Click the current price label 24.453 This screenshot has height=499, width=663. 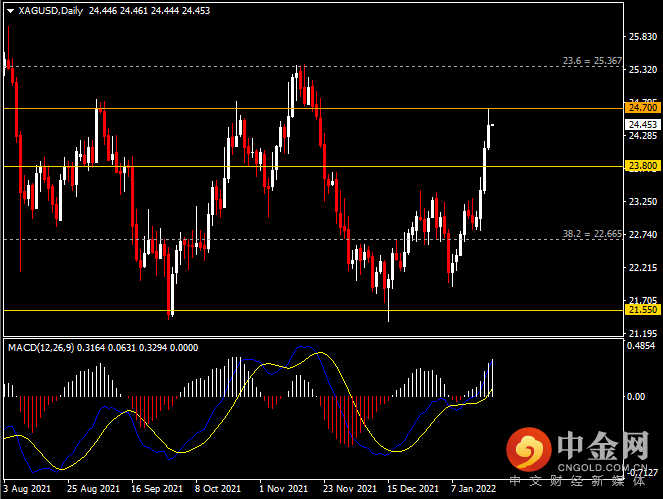(642, 124)
